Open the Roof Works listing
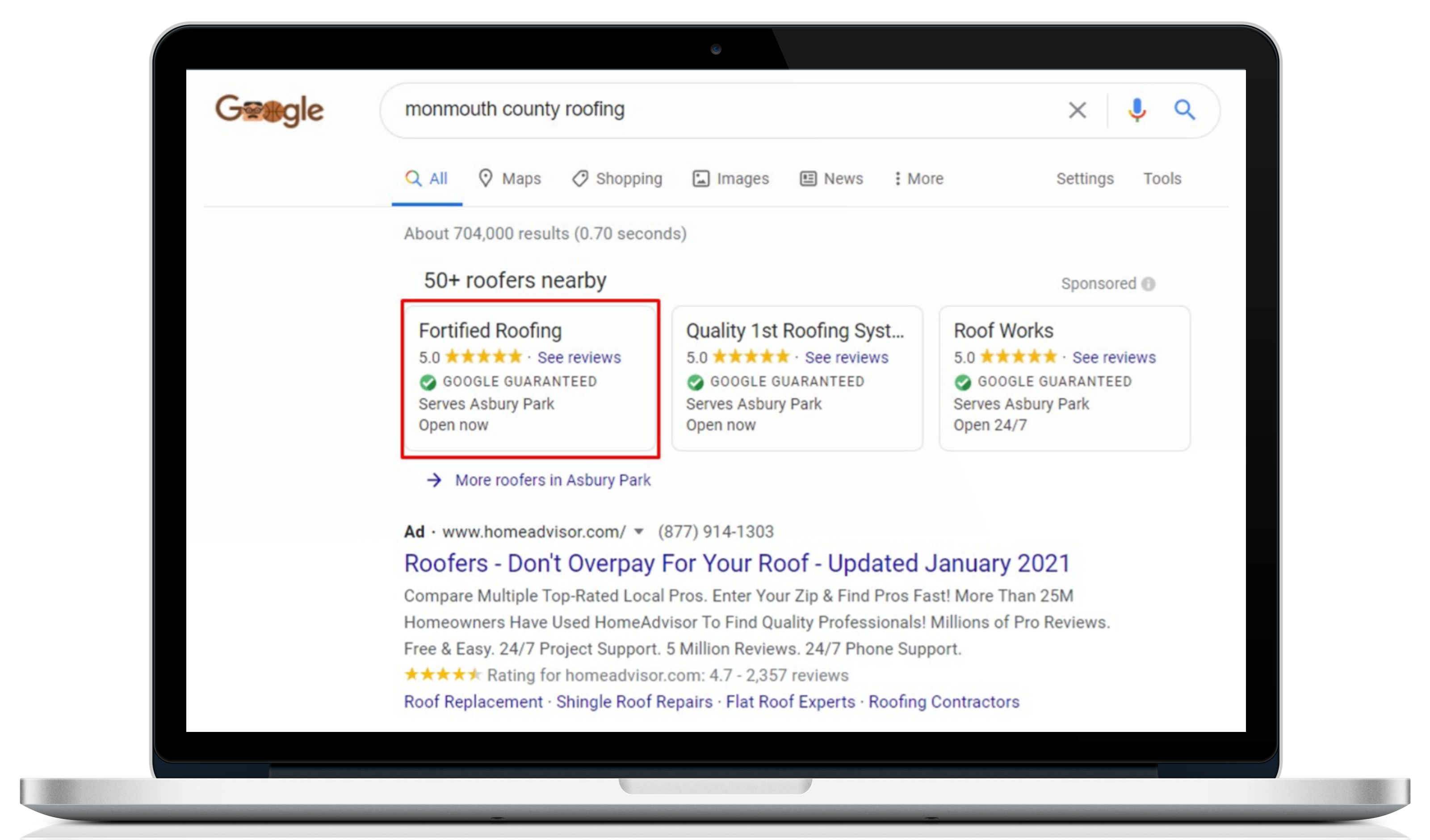Image resolution: width=1430 pixels, height=840 pixels. pos(1003,330)
